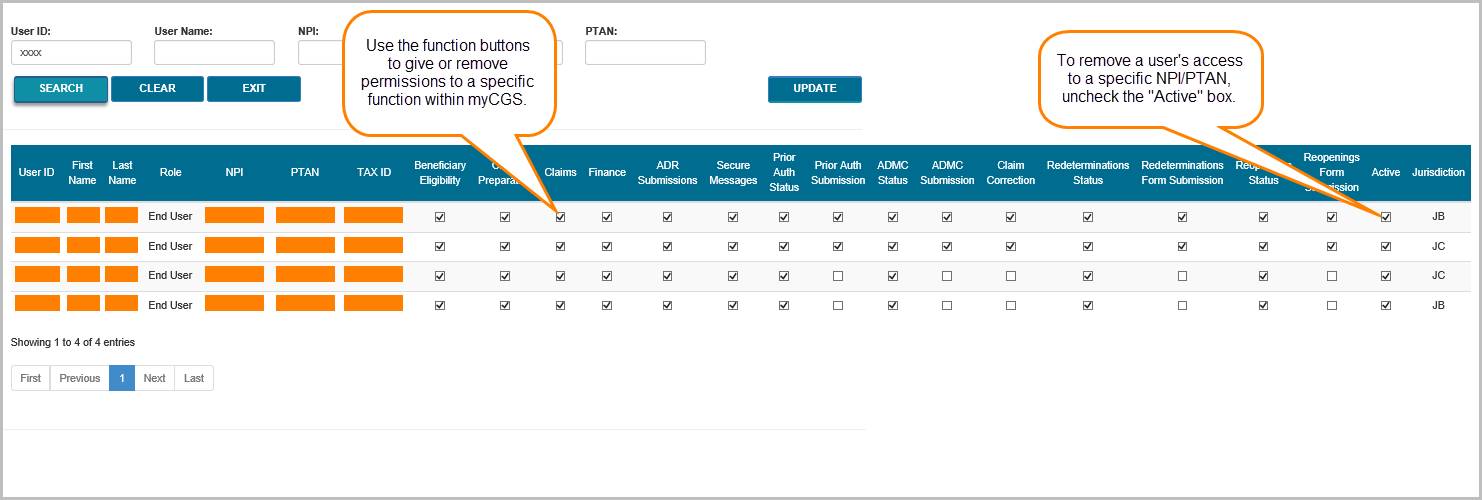Sort table by Last Name header

[x=122, y=173]
